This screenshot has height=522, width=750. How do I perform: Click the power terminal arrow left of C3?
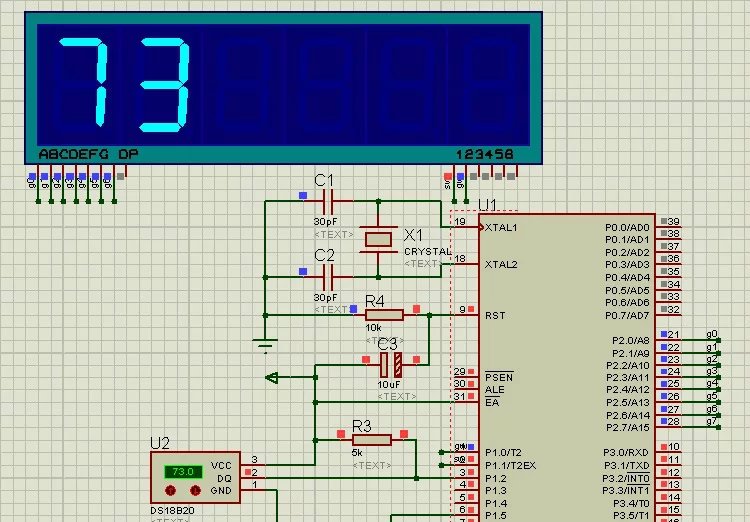click(272, 377)
